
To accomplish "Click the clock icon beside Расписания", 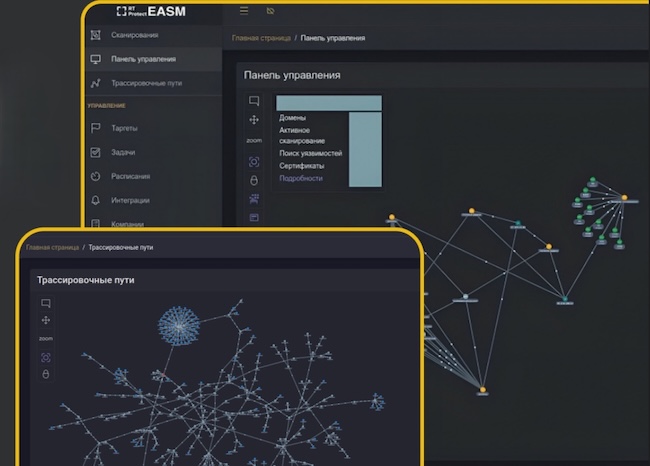I will [96, 176].
